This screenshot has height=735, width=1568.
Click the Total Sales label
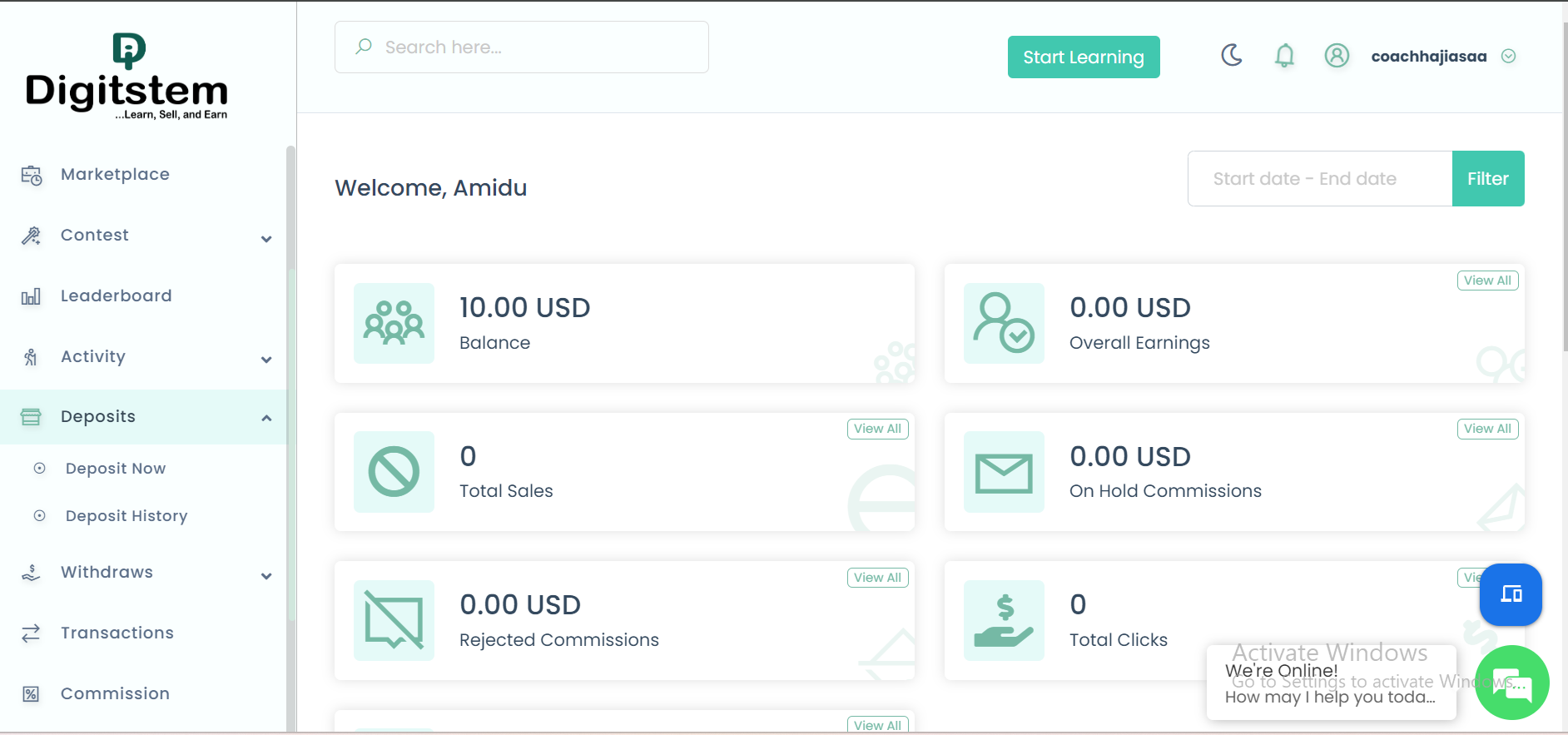click(506, 491)
